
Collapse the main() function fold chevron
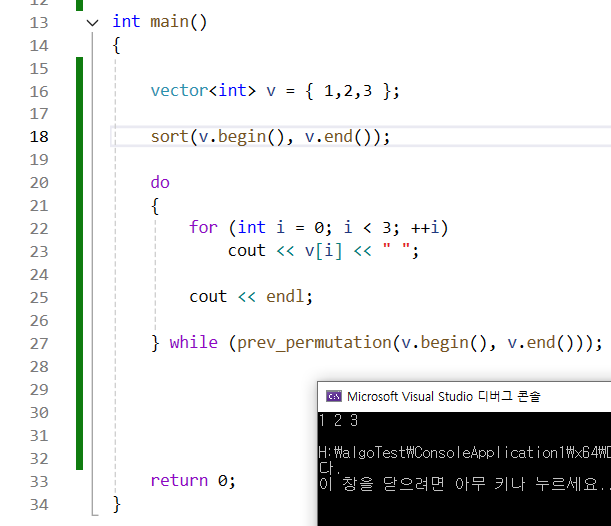click(x=92, y=23)
